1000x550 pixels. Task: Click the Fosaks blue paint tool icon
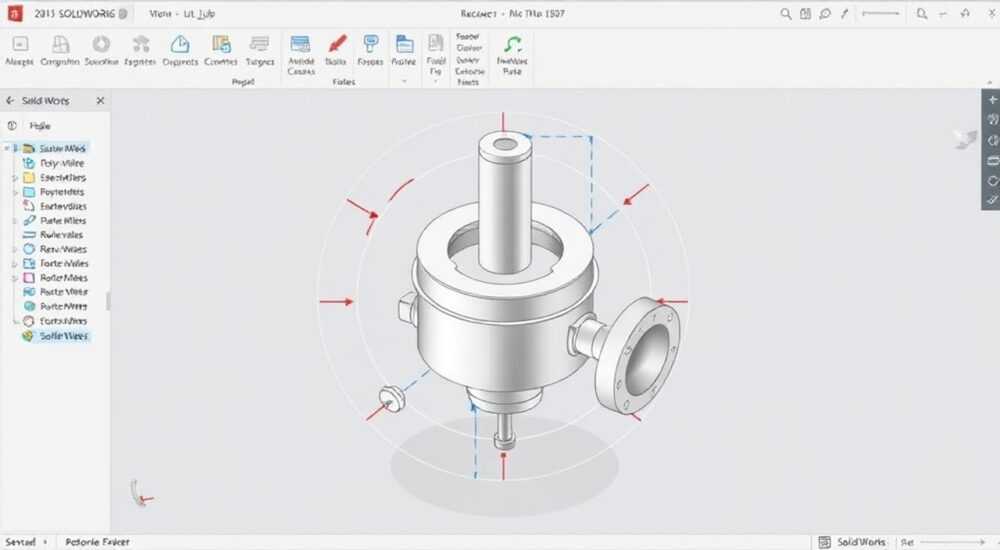[371, 44]
